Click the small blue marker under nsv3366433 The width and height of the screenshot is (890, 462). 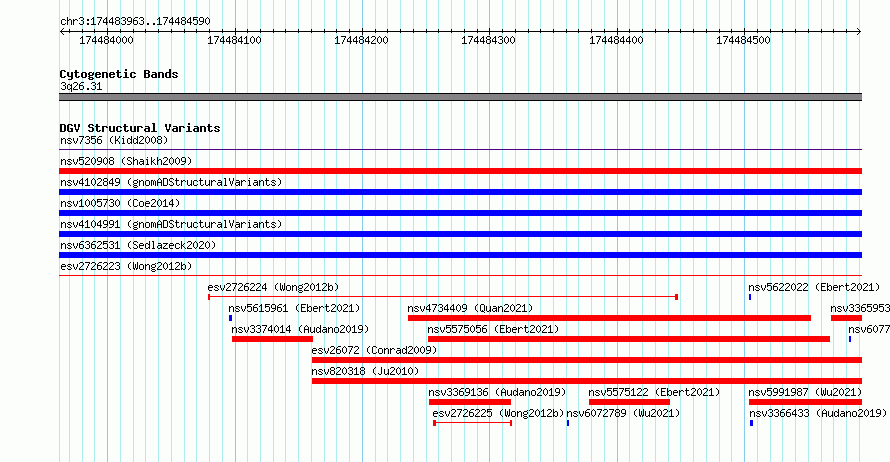(752, 423)
